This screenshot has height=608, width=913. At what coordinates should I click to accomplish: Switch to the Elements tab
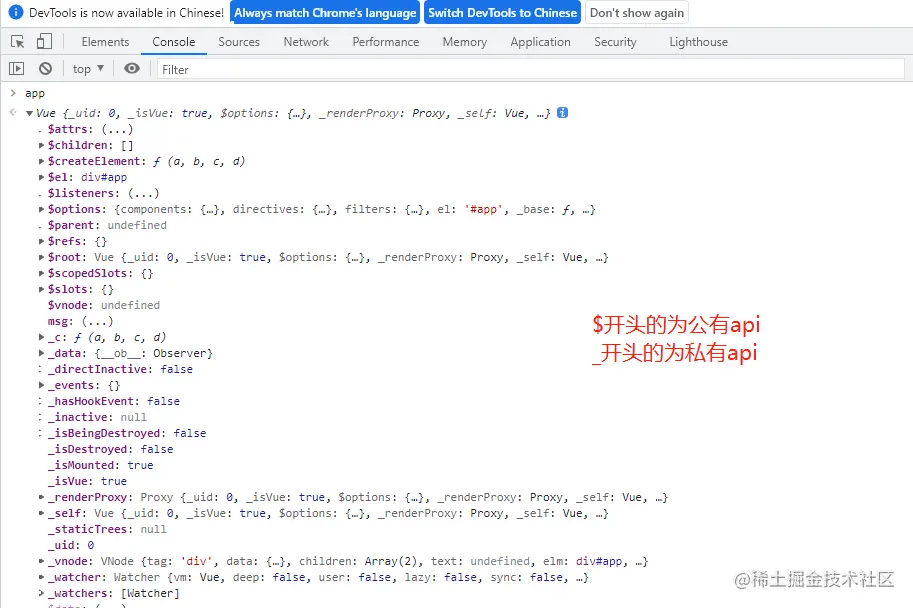pyautogui.click(x=105, y=42)
